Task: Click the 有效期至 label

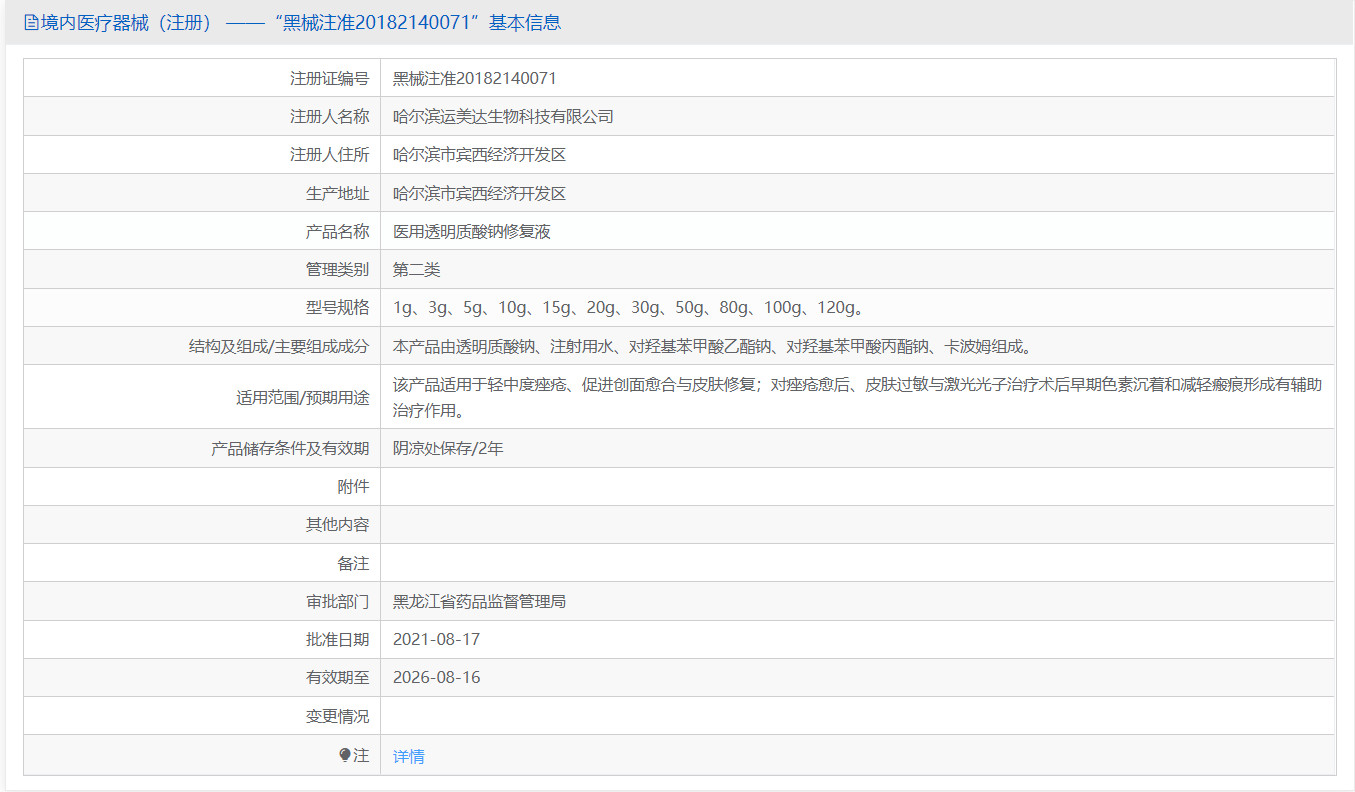Action: pos(337,677)
